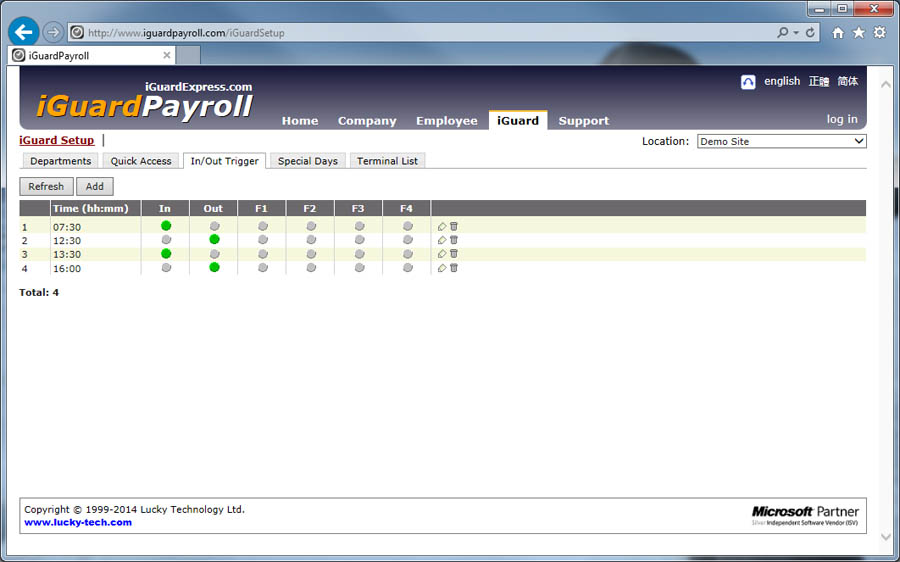This screenshot has width=900, height=562.
Task: Open the Support menu
Action: [584, 121]
